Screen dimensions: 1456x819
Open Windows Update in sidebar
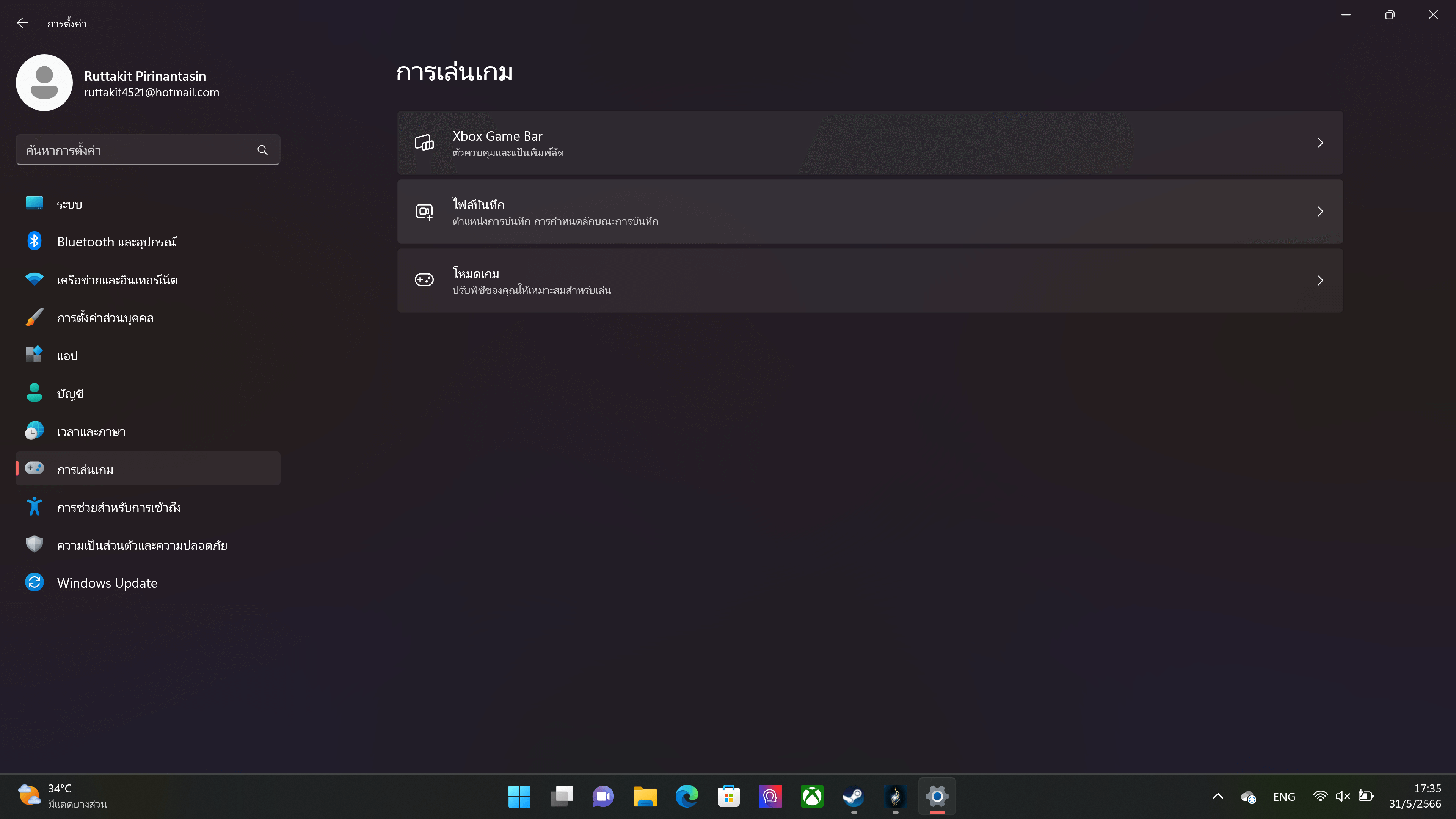148,582
